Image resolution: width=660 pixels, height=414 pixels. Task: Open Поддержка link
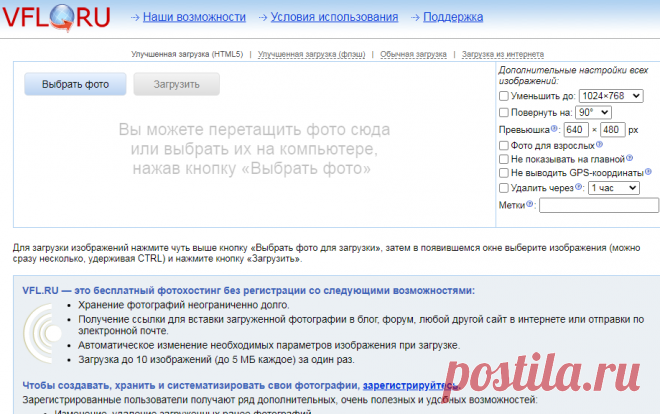click(x=453, y=17)
